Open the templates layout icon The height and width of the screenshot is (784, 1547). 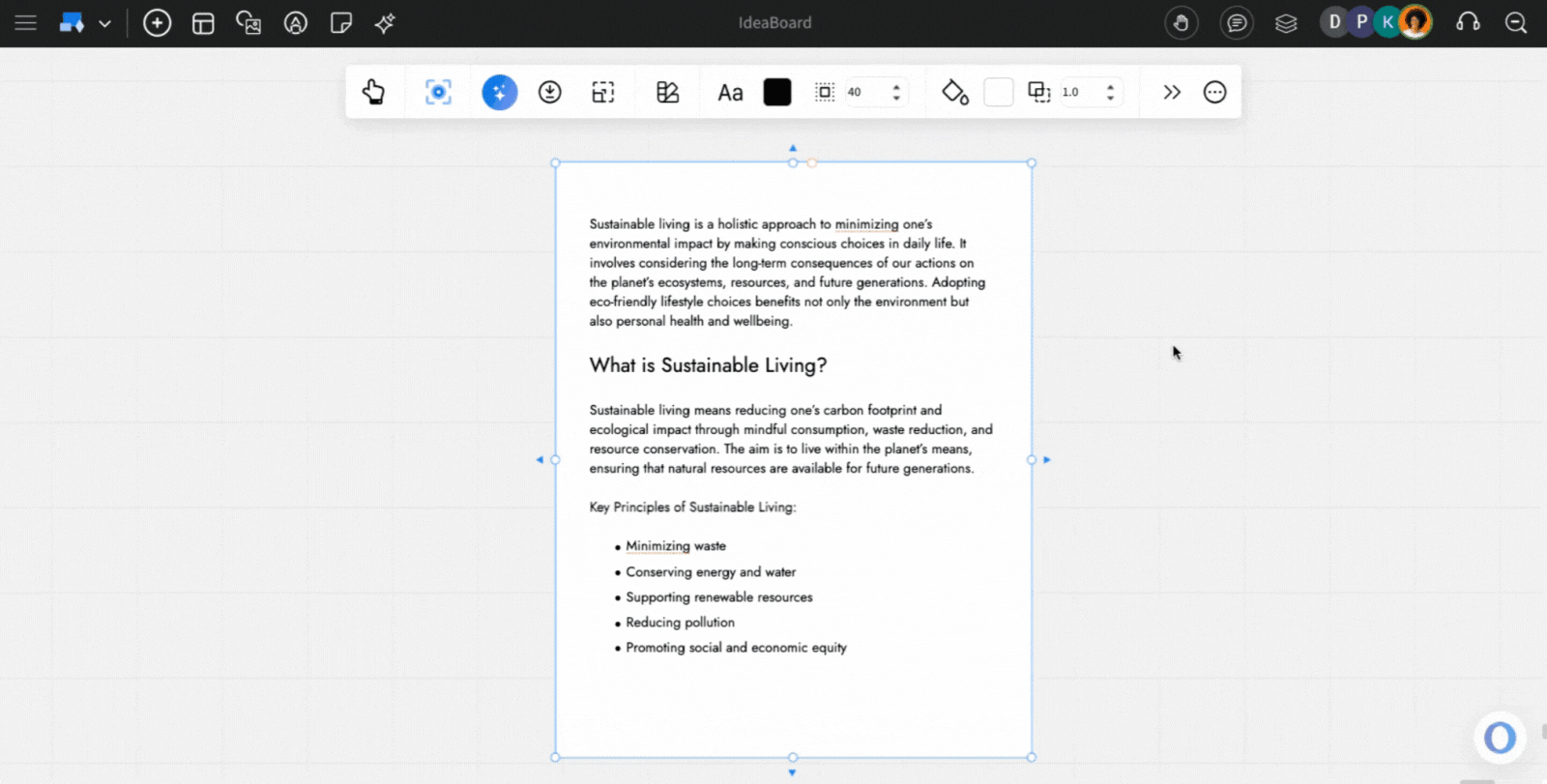(x=203, y=23)
